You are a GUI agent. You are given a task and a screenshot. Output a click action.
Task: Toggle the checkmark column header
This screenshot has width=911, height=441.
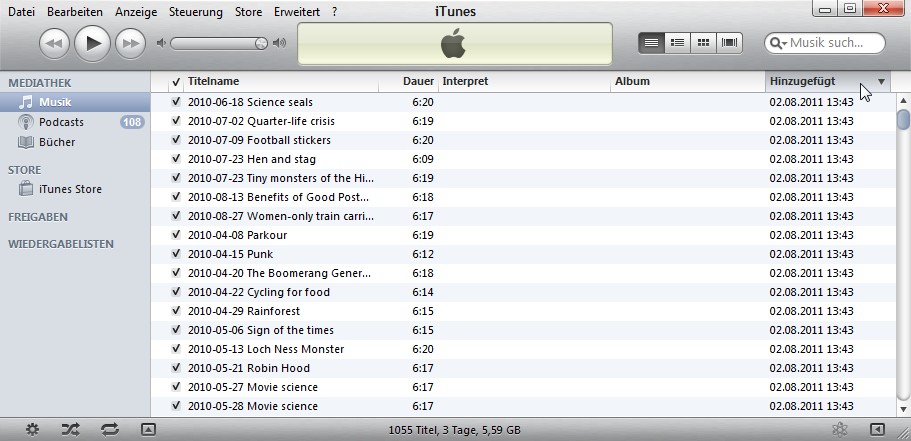pyautogui.click(x=176, y=82)
